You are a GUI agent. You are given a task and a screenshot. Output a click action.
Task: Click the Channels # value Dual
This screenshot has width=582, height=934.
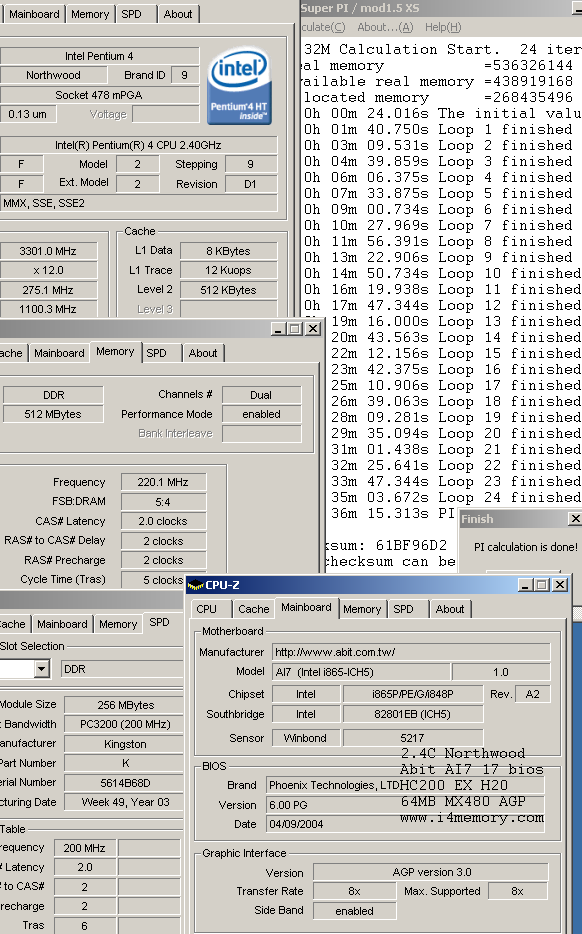(x=262, y=395)
